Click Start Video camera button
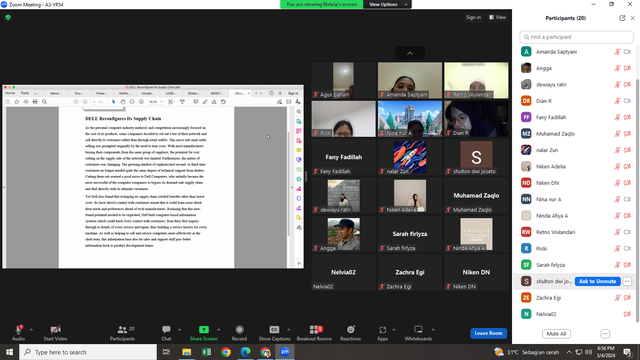Image resolution: width=640 pixels, height=360 pixels. (x=55, y=333)
